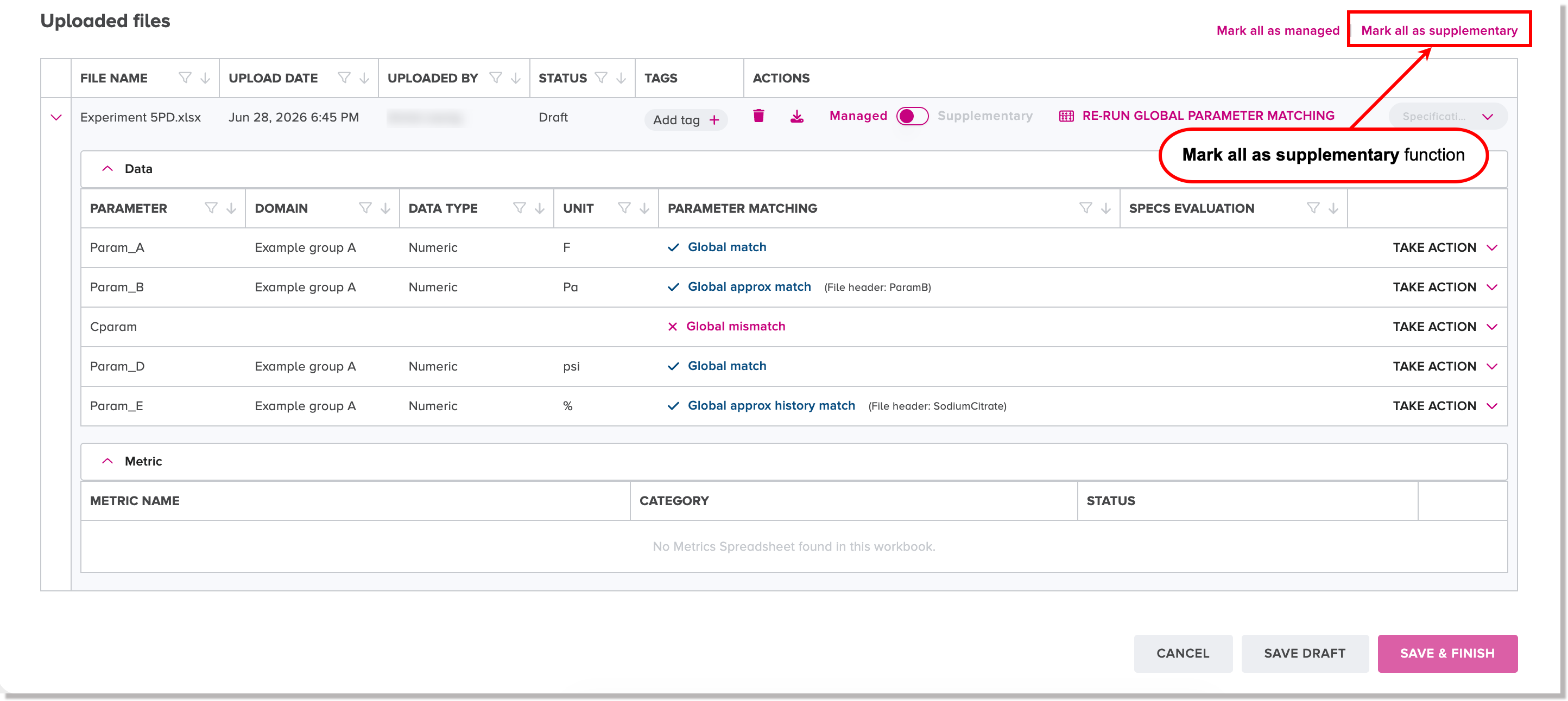Open the Specification dropdown
Screen dimensions: 1568x701
pos(1447,116)
